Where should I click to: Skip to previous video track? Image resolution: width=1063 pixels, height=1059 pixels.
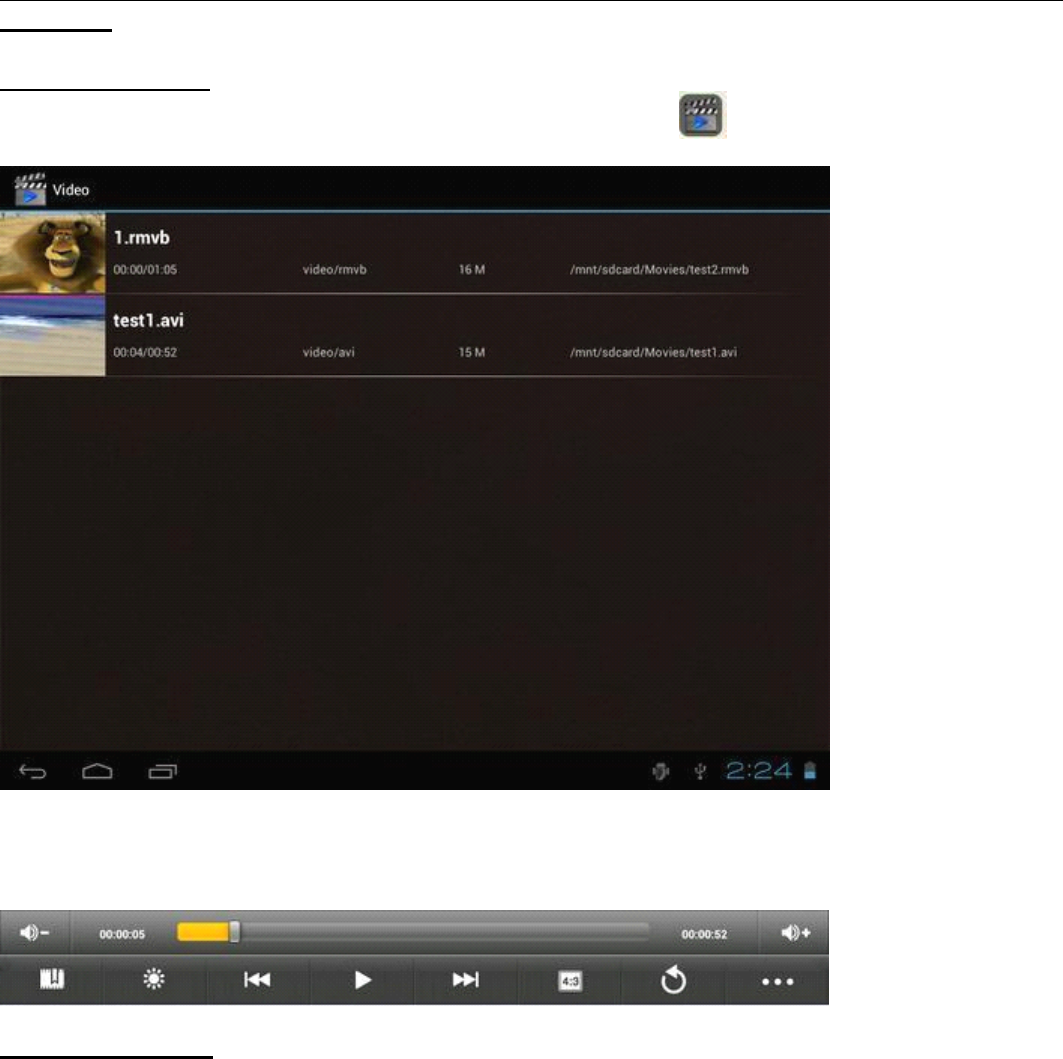(257, 981)
